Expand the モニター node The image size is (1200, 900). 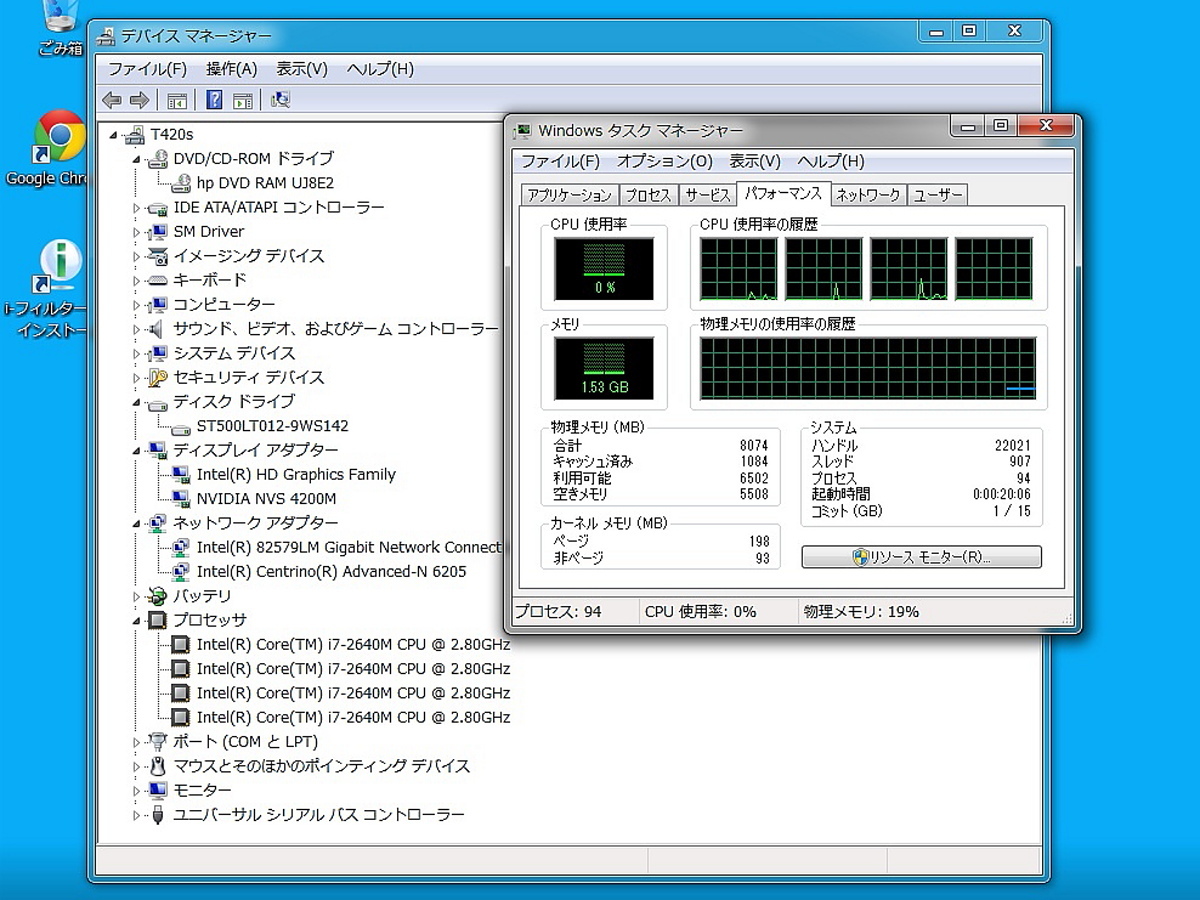pyautogui.click(x=138, y=790)
